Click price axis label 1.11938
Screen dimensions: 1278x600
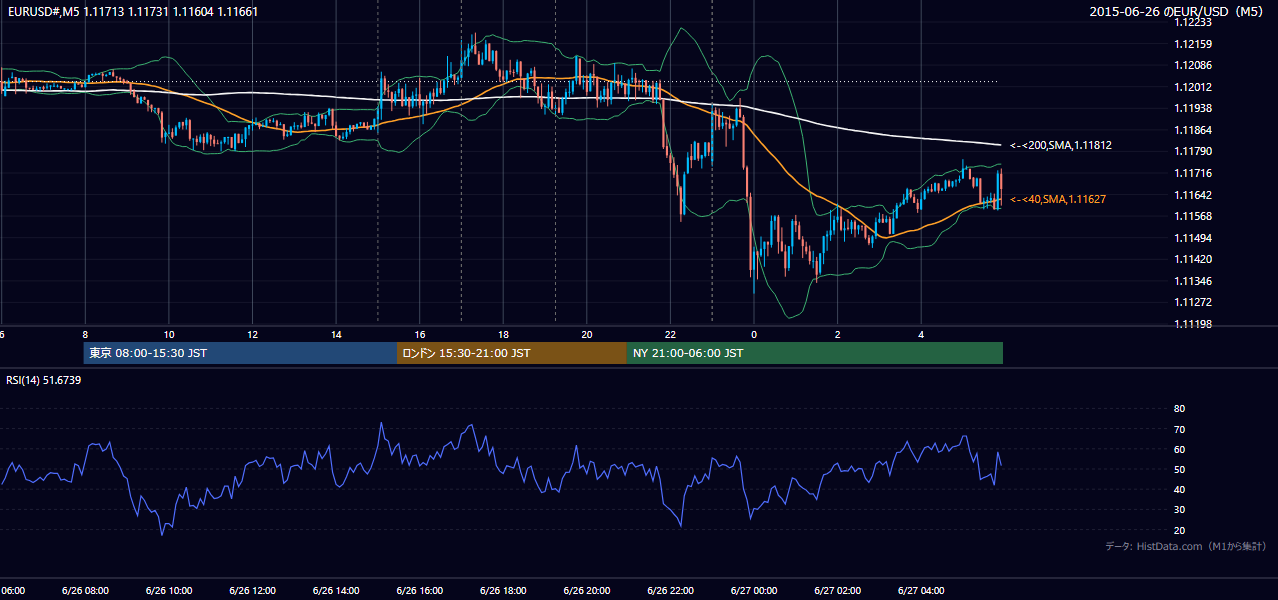pos(1193,108)
